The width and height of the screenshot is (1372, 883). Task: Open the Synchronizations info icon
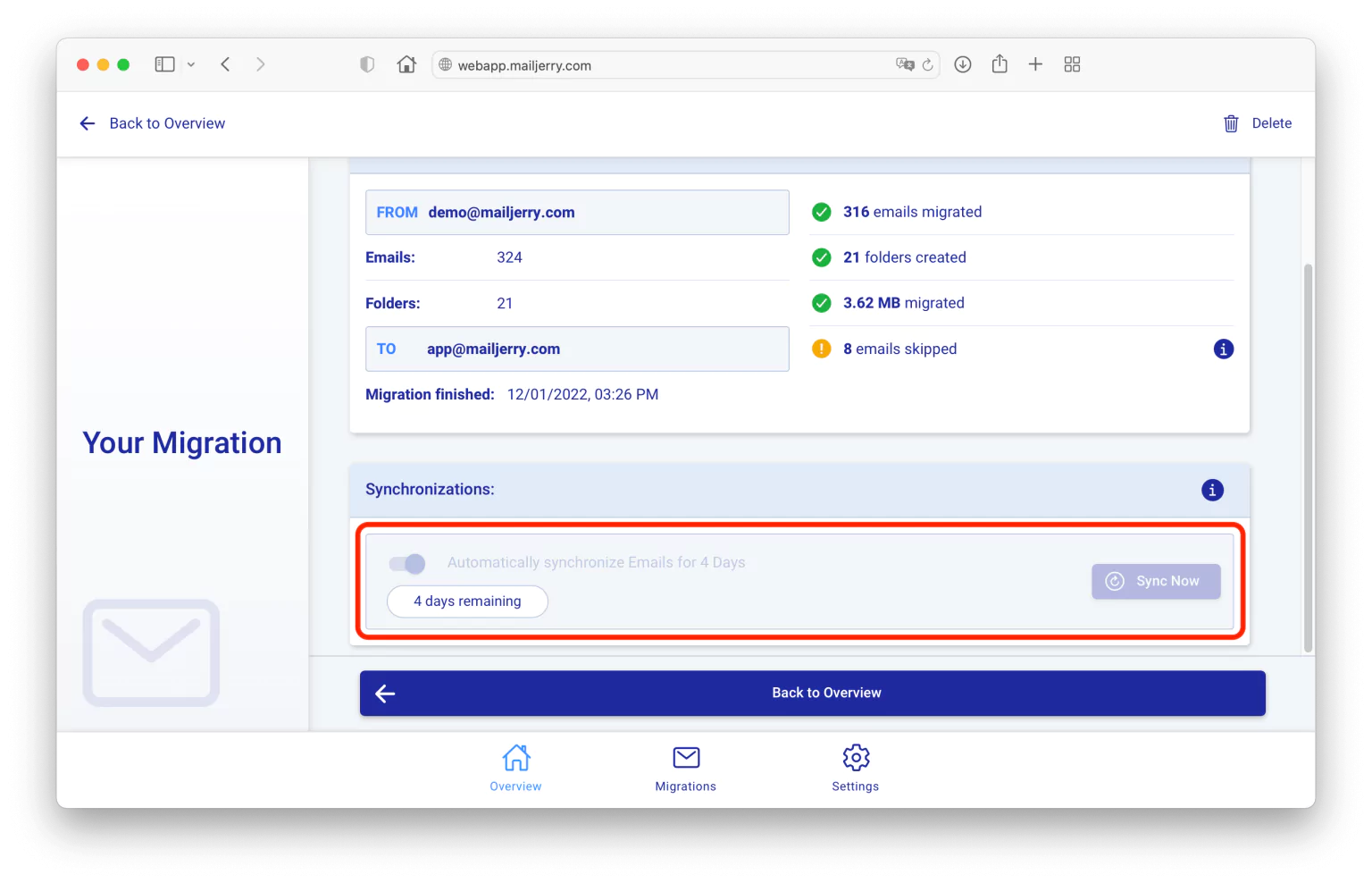[x=1211, y=490]
